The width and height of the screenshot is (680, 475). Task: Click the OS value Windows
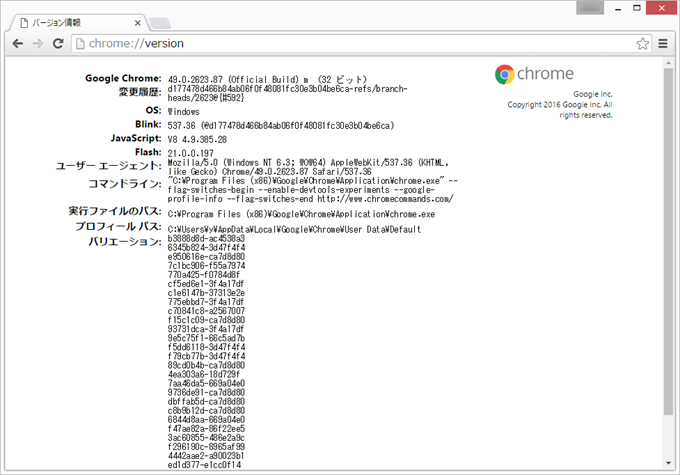click(183, 112)
